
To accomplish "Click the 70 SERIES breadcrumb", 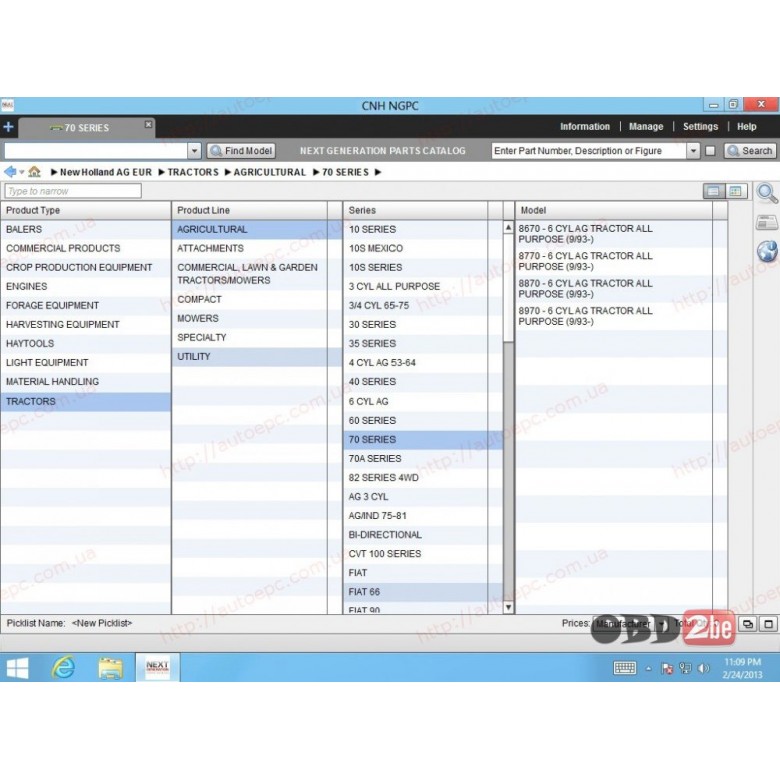I will tap(345, 172).
